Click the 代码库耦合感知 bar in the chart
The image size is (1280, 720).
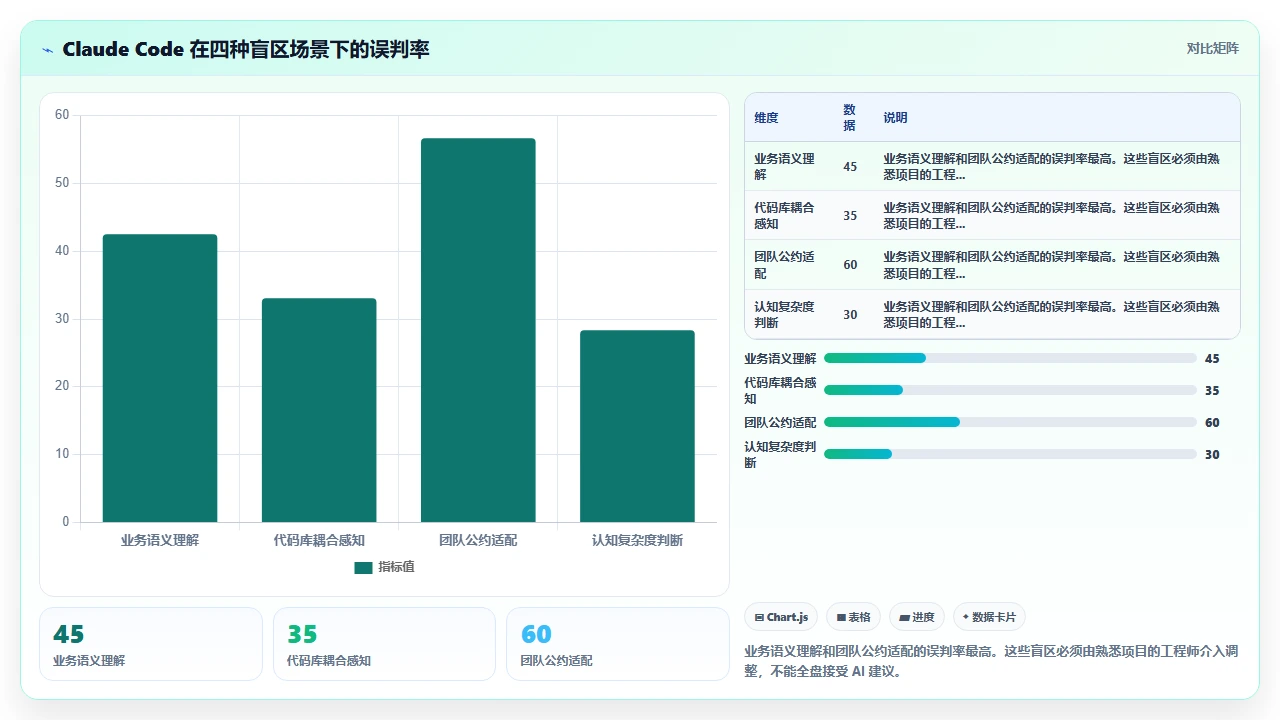click(x=319, y=410)
